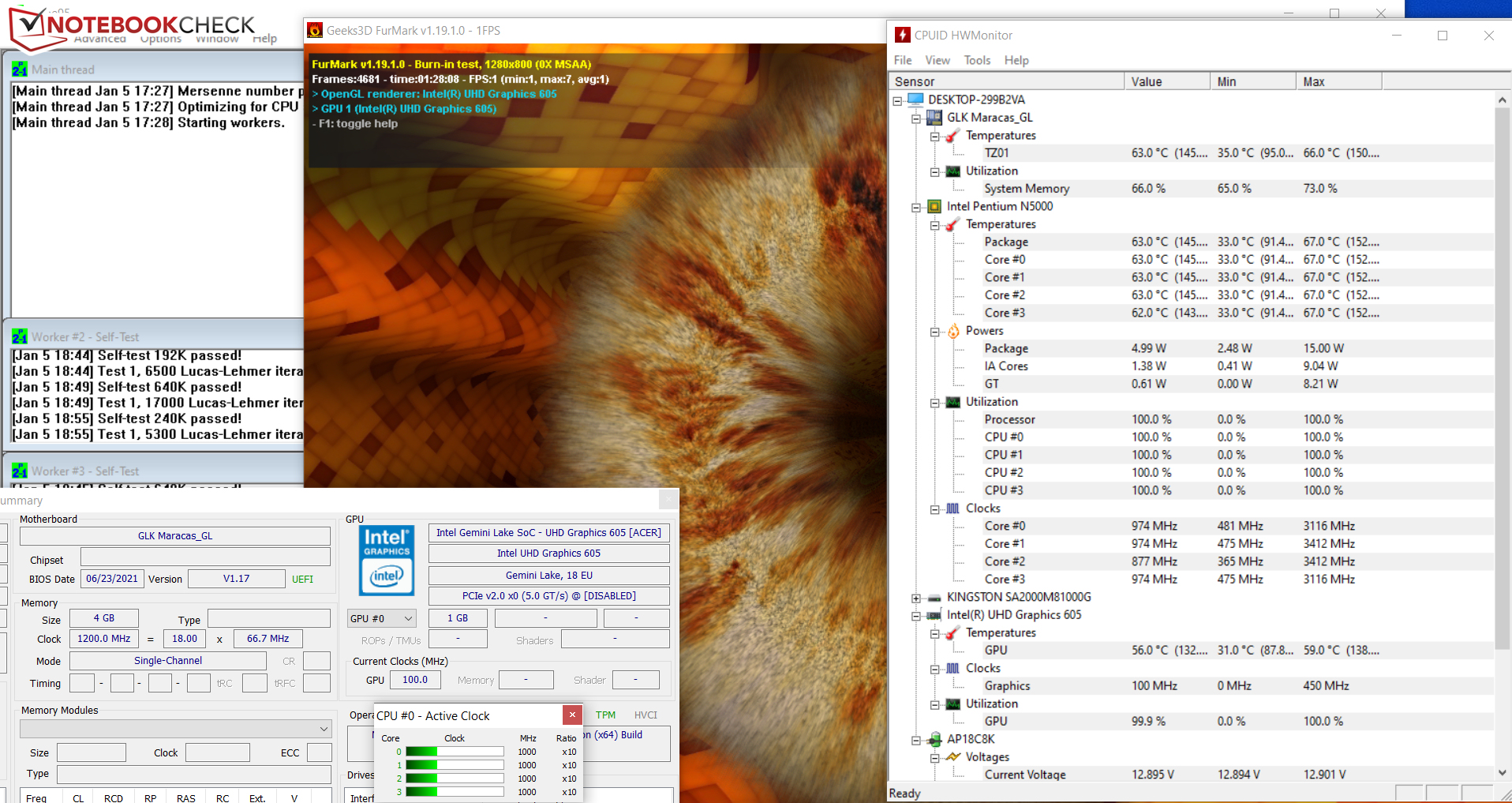Click the Worker #2 Self-Test window icon

(x=20, y=337)
